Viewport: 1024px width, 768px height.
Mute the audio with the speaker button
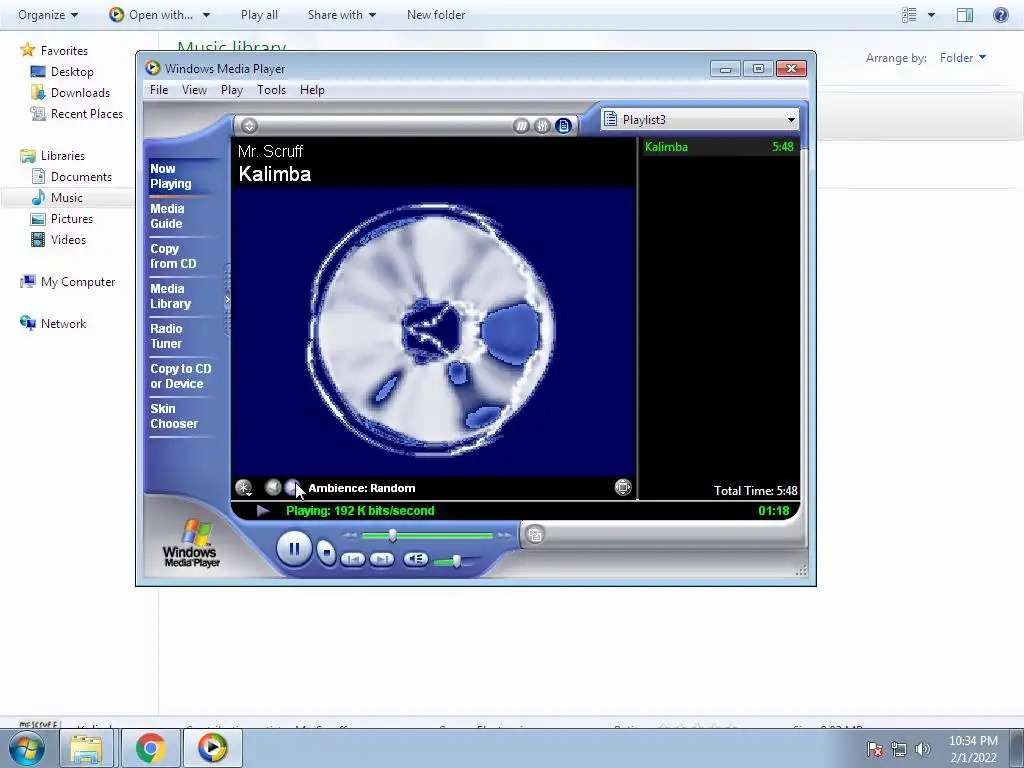coord(416,559)
